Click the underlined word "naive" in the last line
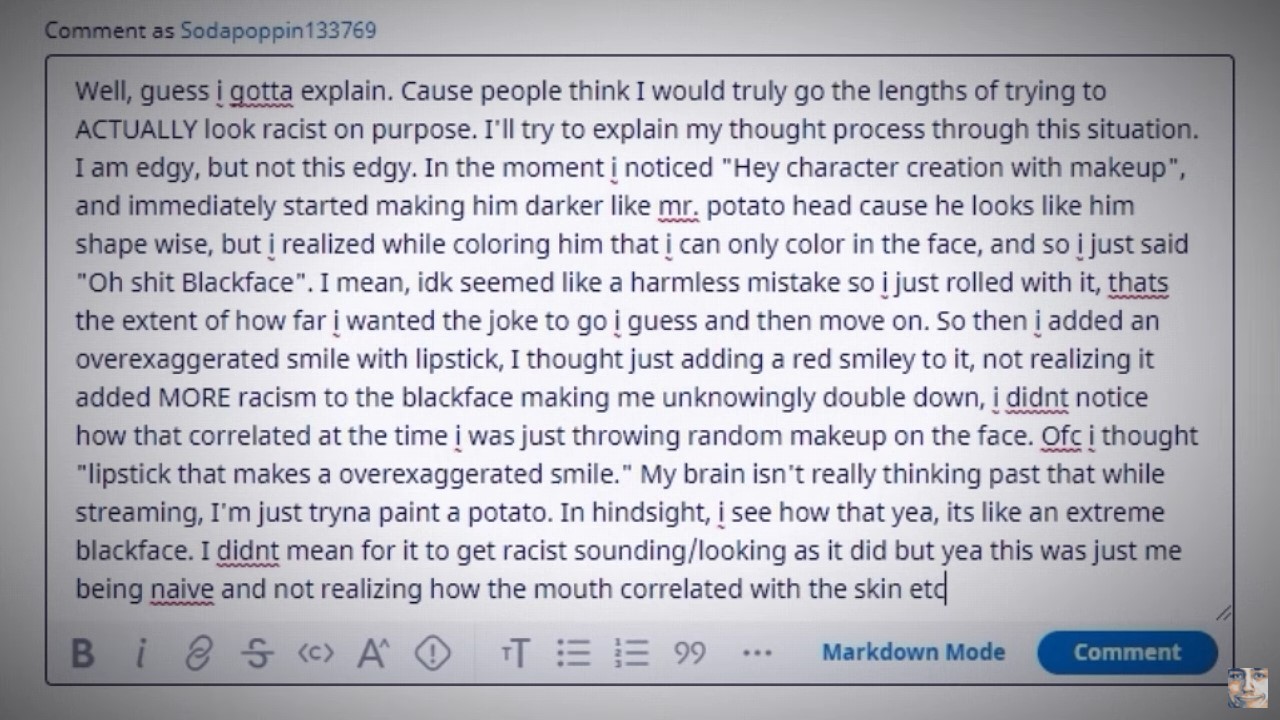The width and height of the screenshot is (1280, 720). coord(182,589)
